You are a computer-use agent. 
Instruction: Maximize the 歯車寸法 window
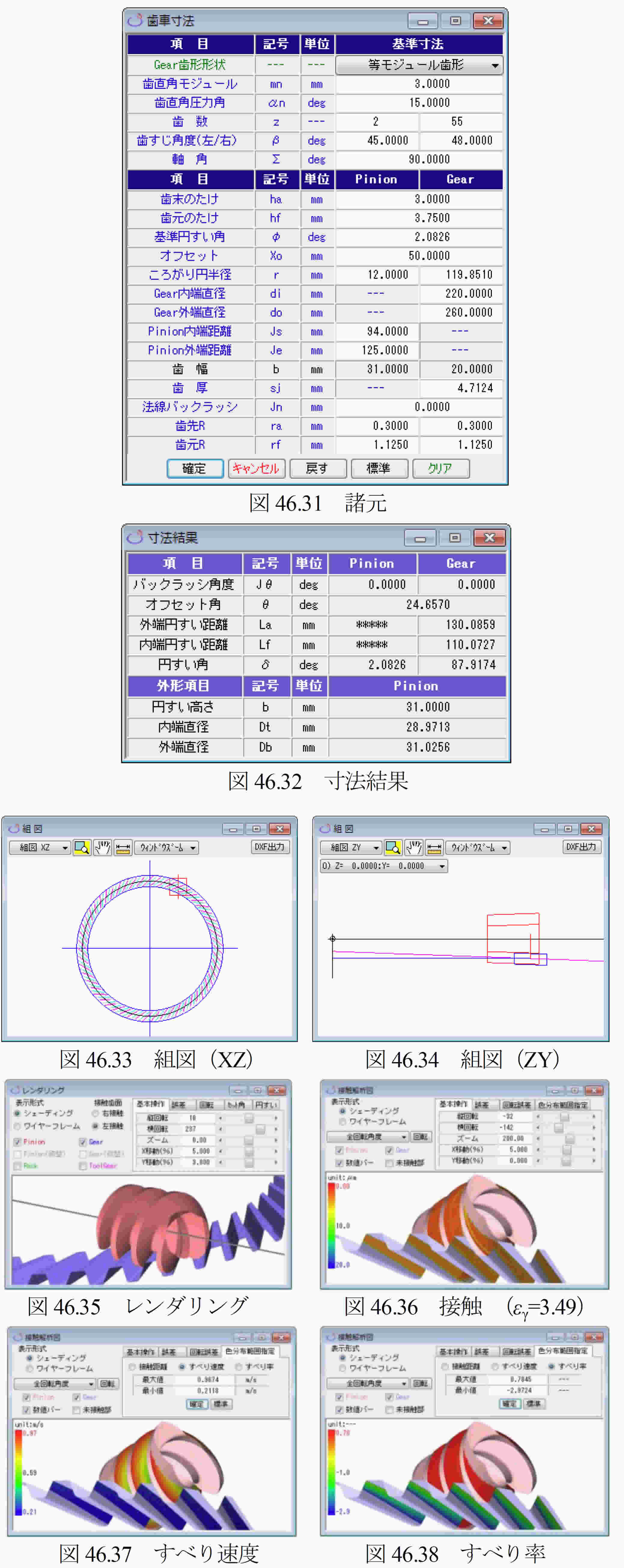pos(455,21)
